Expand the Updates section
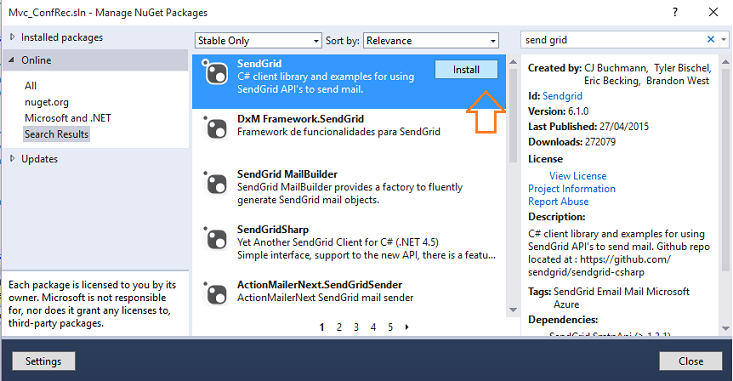This screenshot has width=733, height=381. [12, 158]
